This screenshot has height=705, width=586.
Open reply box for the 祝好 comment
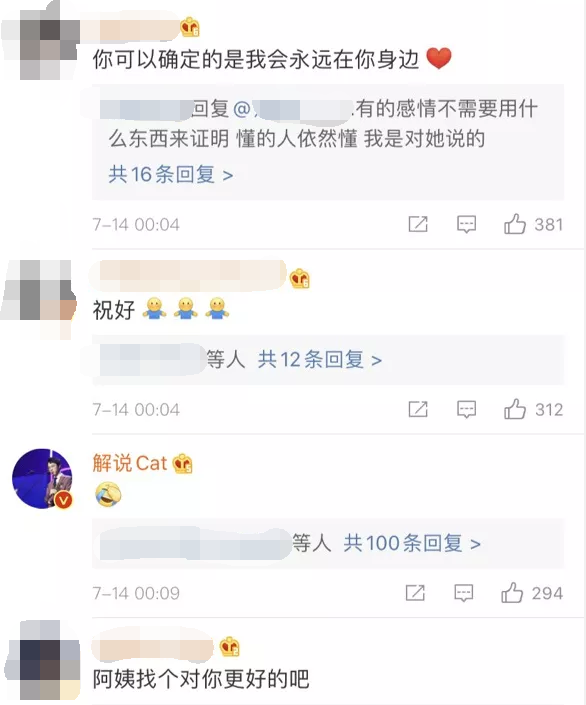[x=466, y=409]
